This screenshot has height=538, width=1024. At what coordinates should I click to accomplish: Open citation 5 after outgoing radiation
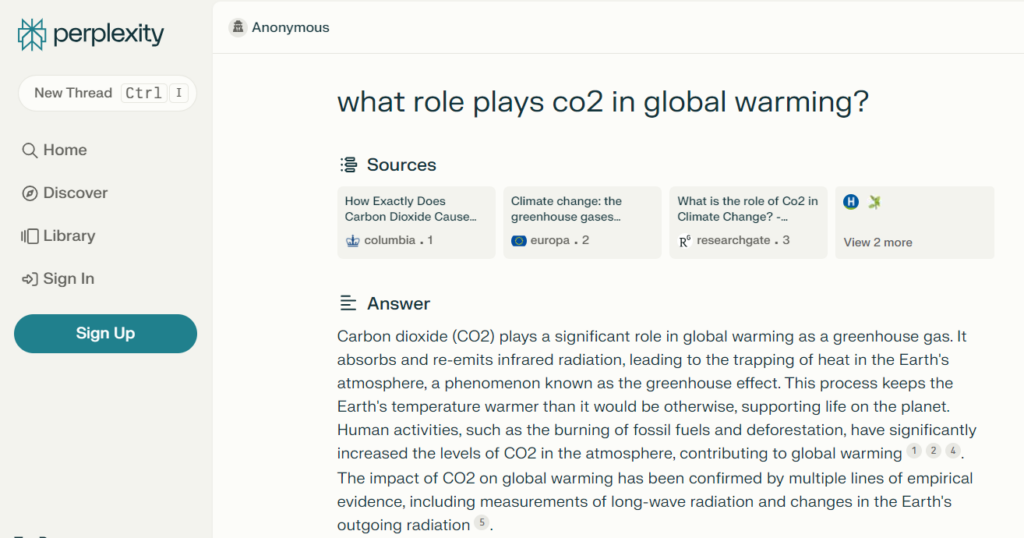[x=481, y=522]
